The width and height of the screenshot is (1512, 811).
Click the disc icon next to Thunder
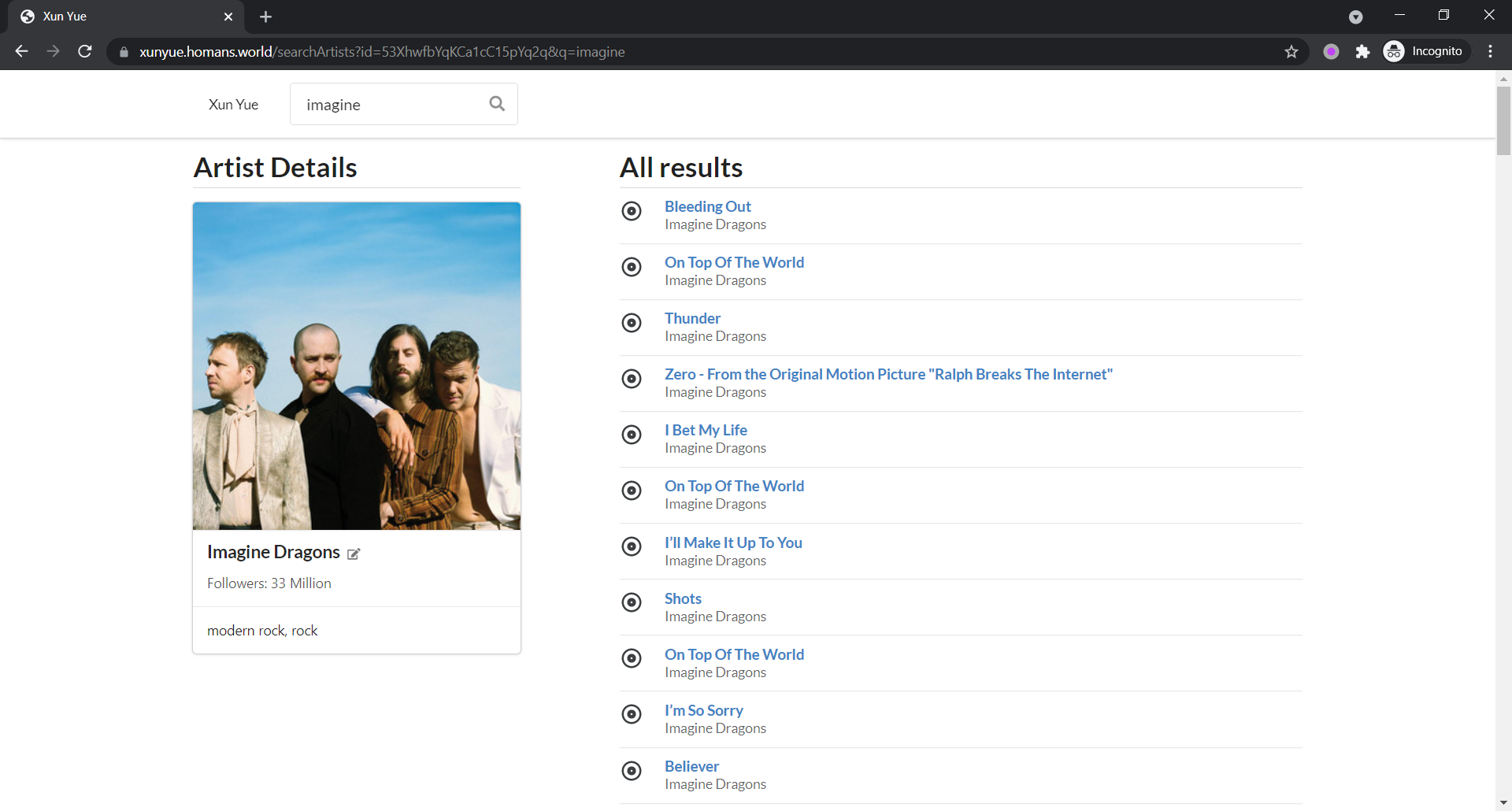click(x=632, y=323)
